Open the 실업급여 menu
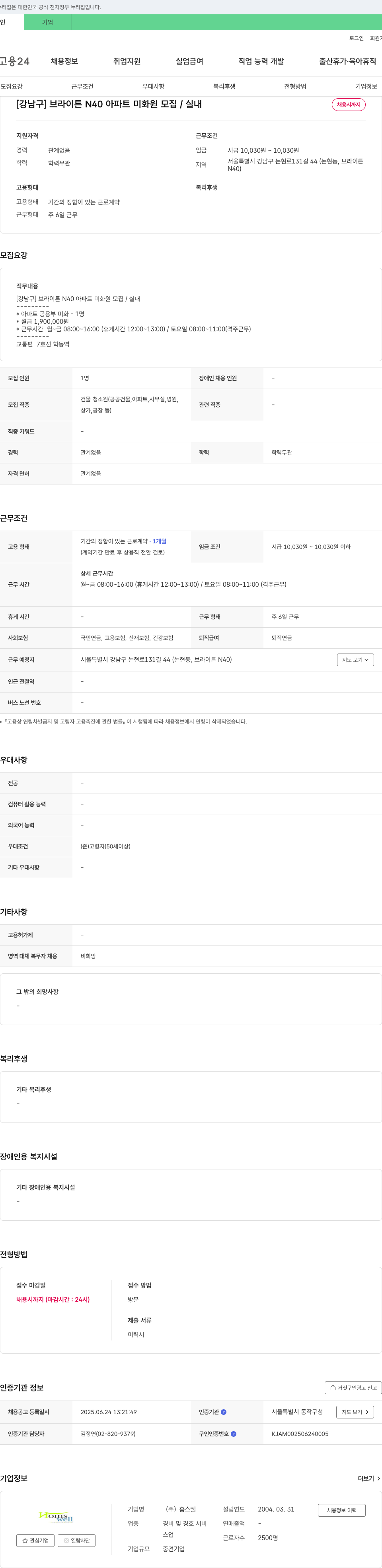This screenshot has height=1568, width=382. point(189,62)
